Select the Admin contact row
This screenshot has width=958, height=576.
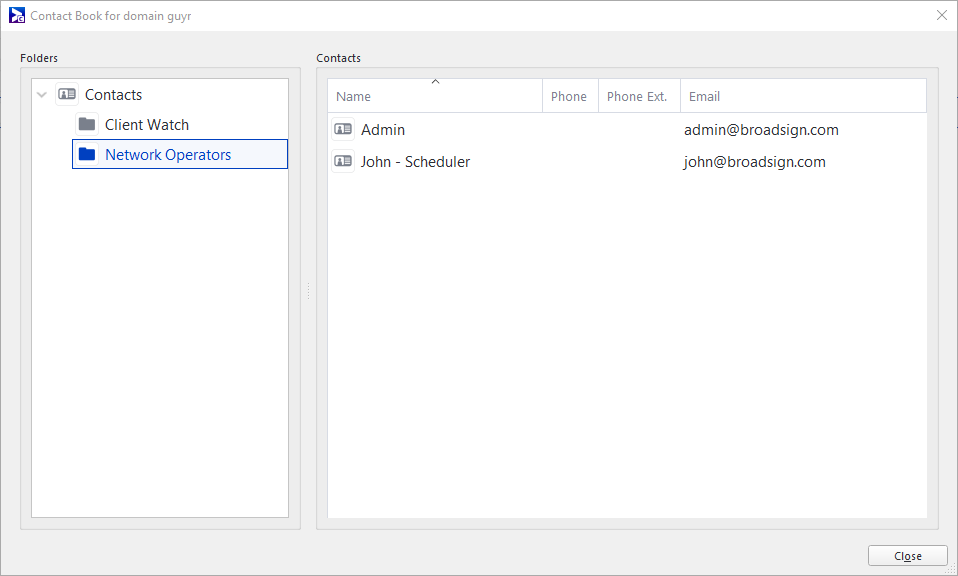tap(627, 129)
